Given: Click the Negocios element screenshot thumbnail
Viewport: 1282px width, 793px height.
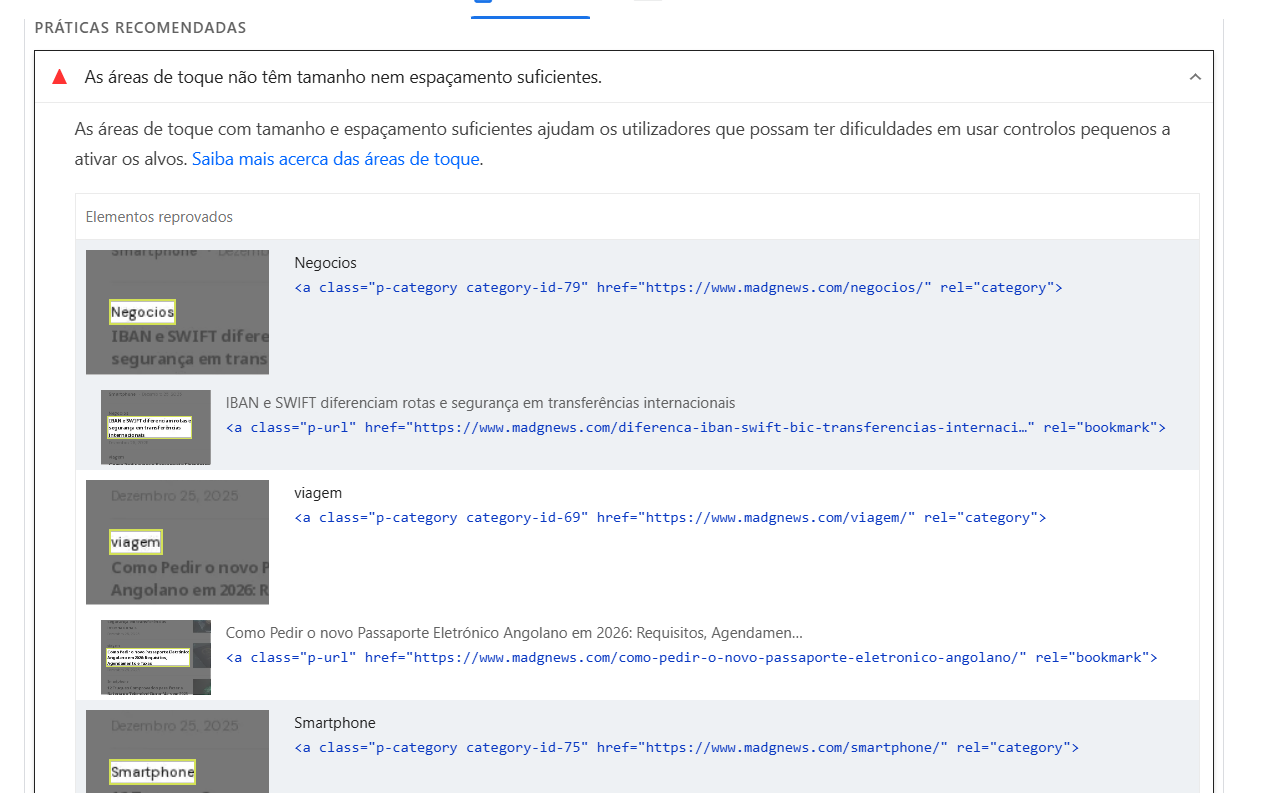Looking at the screenshot, I should [177, 312].
